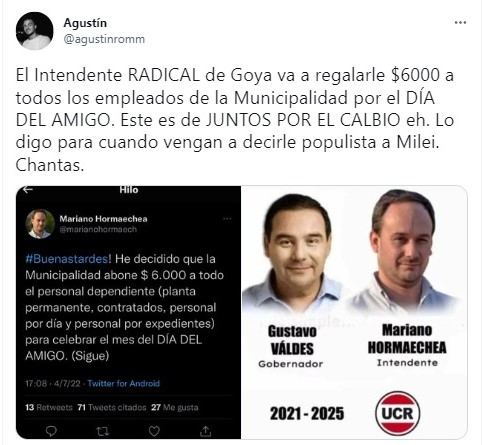Open the 13 Retweets count
This screenshot has height=445, width=482.
(49, 407)
